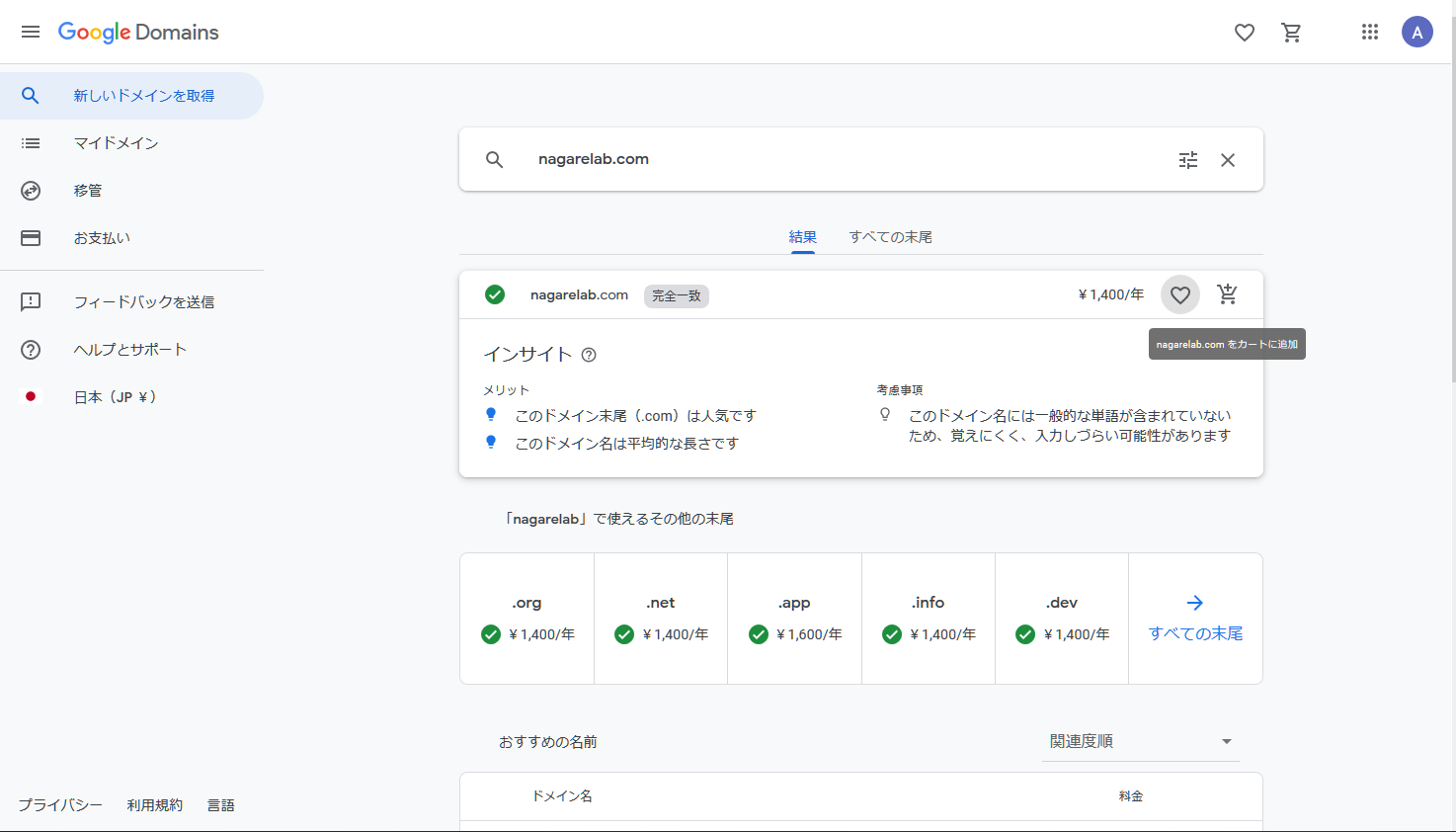Open account avatar A

pos(1417,32)
